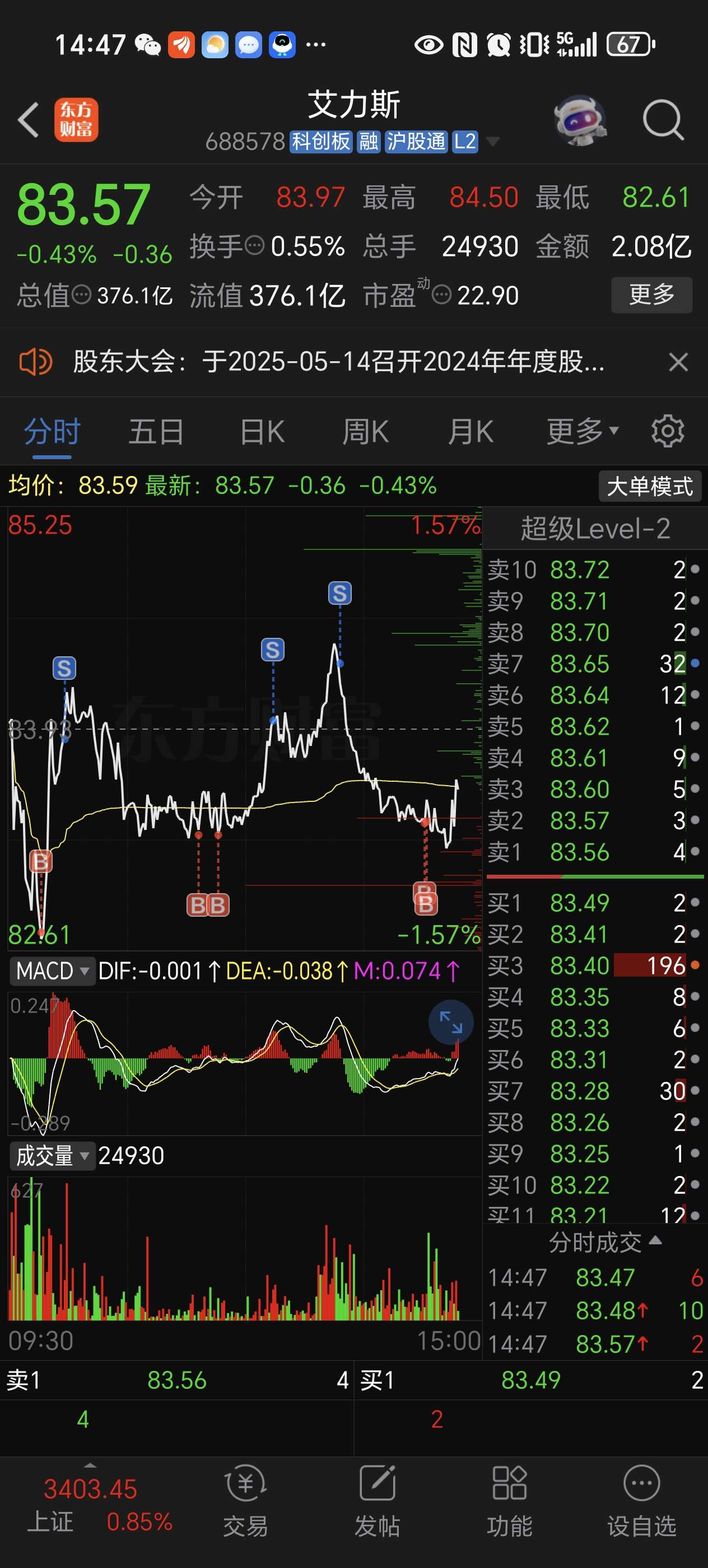The height and width of the screenshot is (1568, 708).
Task: Tap the announcement speaker icon
Action: 36,362
